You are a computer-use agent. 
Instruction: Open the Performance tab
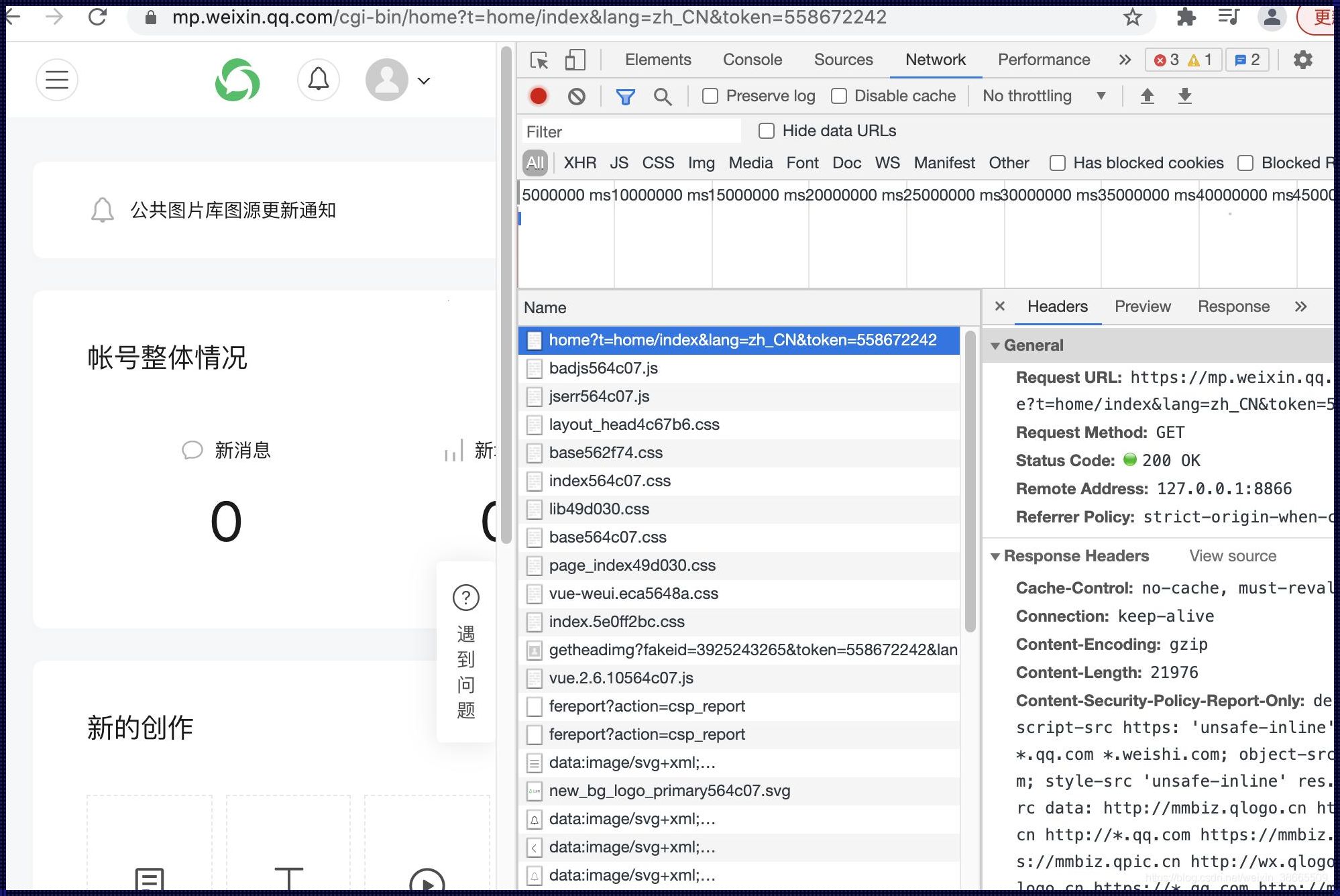click(x=1044, y=60)
